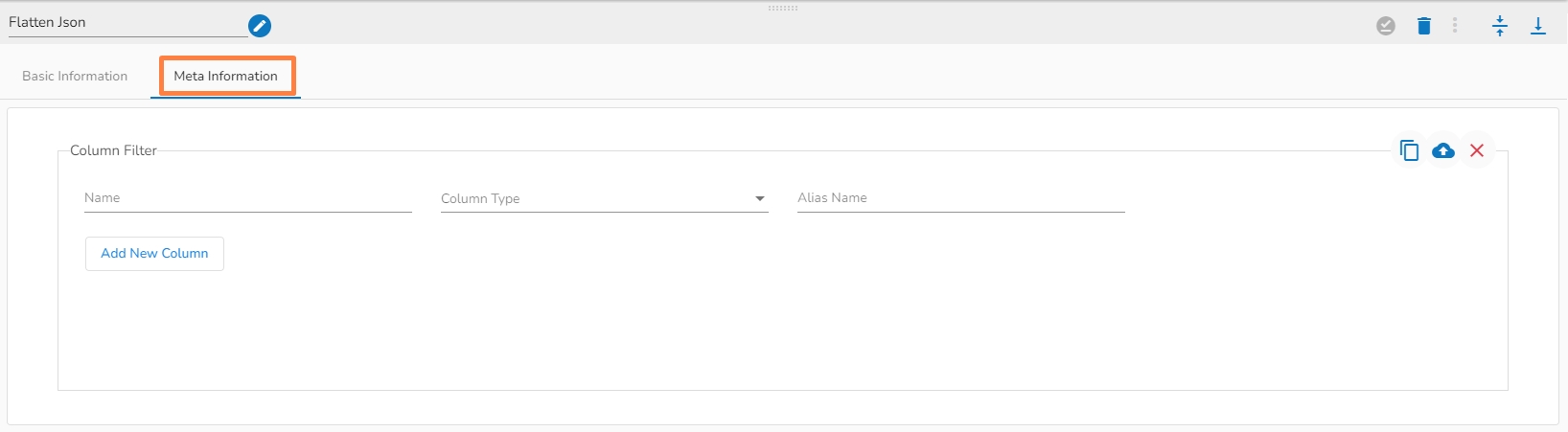The height and width of the screenshot is (432, 1568).
Task: Click the Add New Column button
Action: (x=154, y=254)
